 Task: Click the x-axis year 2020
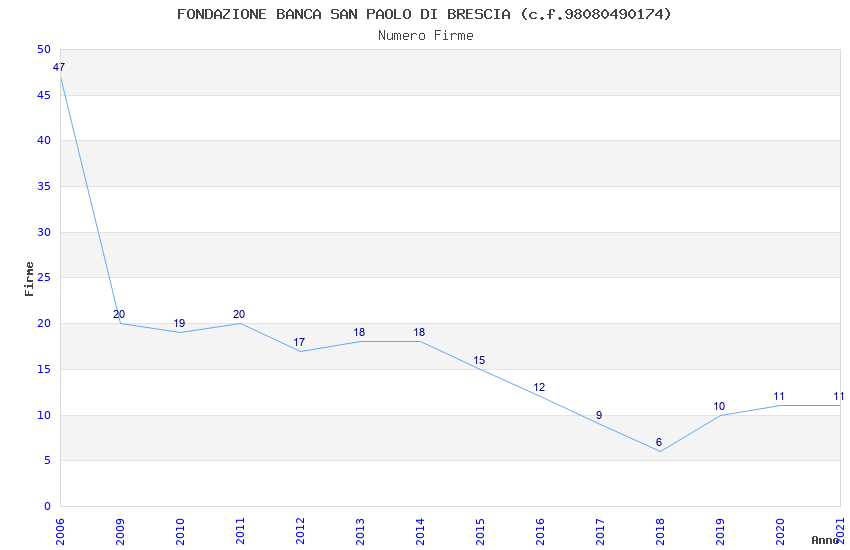780,531
